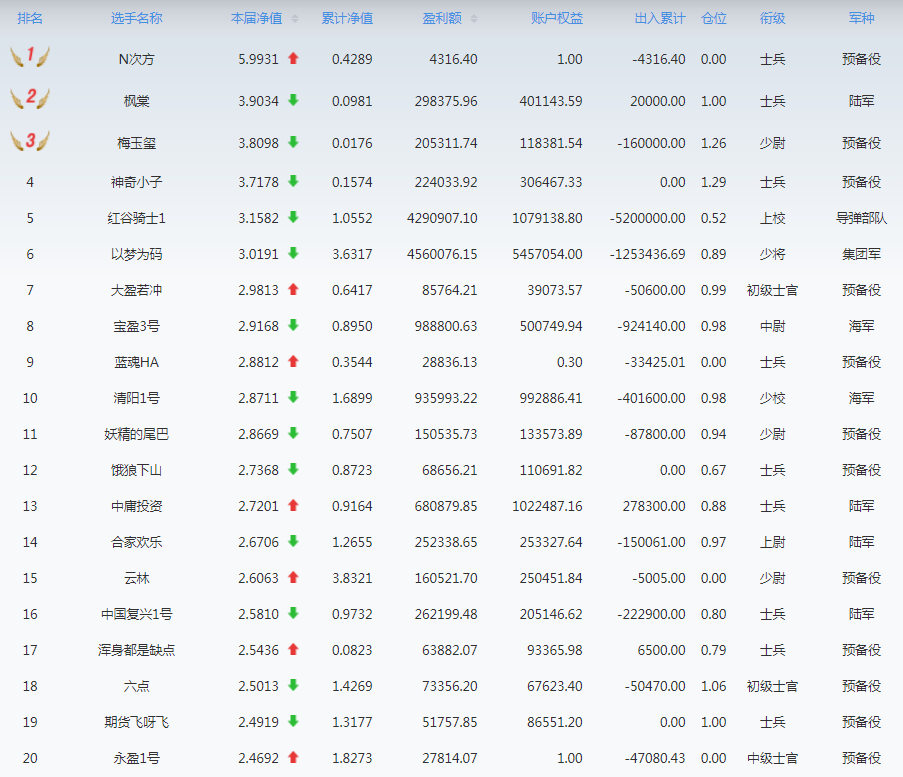Click green down arrow beside 红谷骑士1
Viewport: 903px width, 777px height.
pos(293,217)
